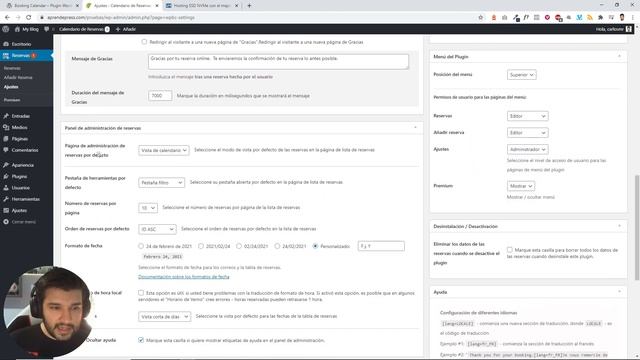
Task: Toggle delete booking data on deactivation checkbox
Action: 510,249
